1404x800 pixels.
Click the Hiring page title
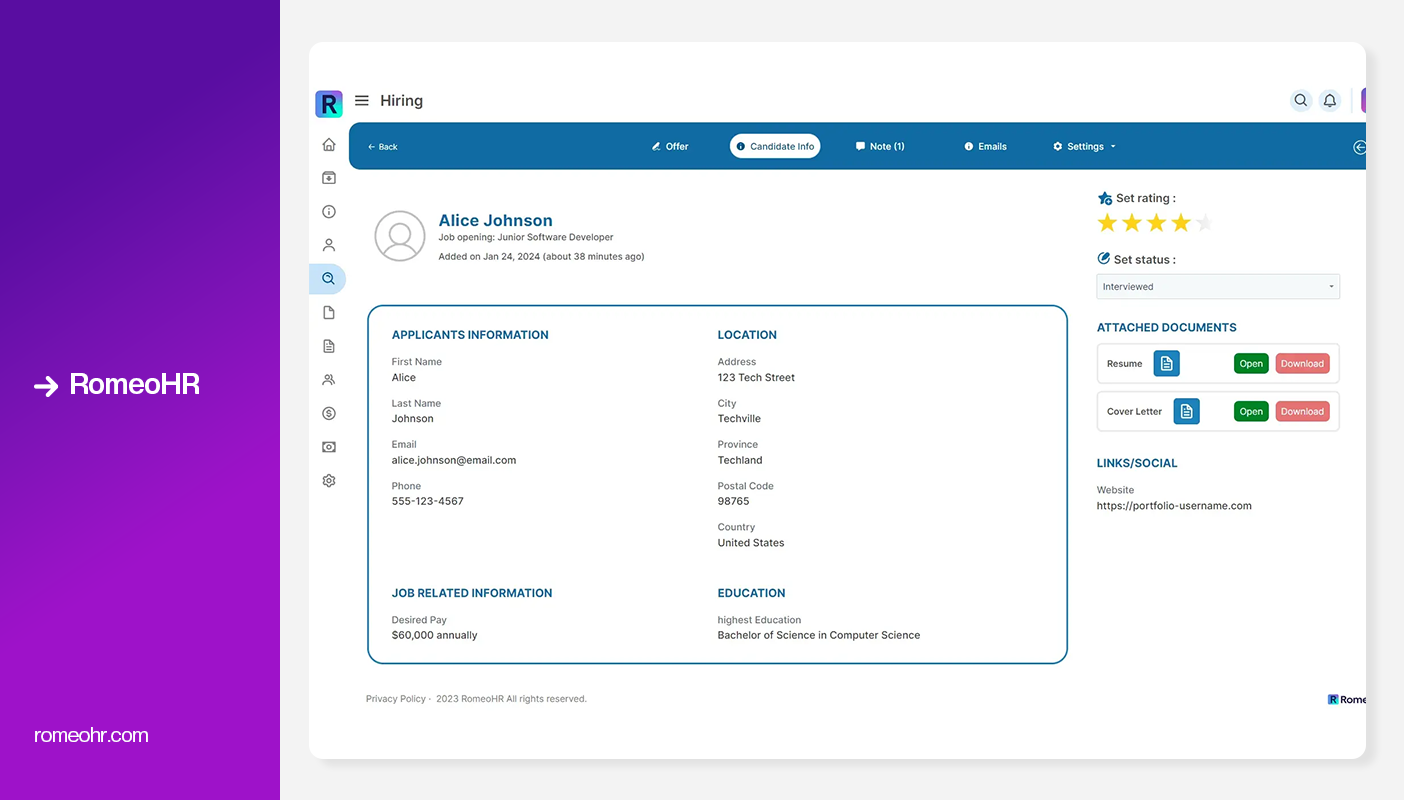[401, 101]
